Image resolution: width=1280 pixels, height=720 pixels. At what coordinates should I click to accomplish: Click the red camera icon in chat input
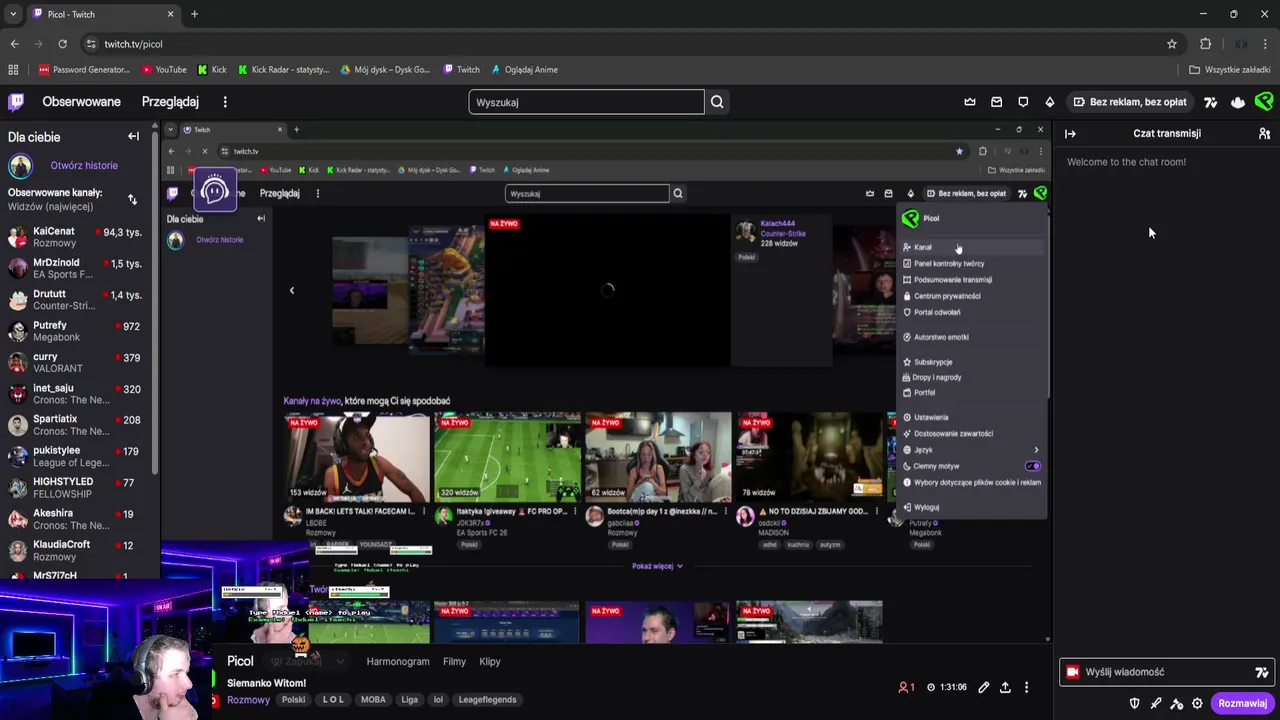pyautogui.click(x=1073, y=672)
